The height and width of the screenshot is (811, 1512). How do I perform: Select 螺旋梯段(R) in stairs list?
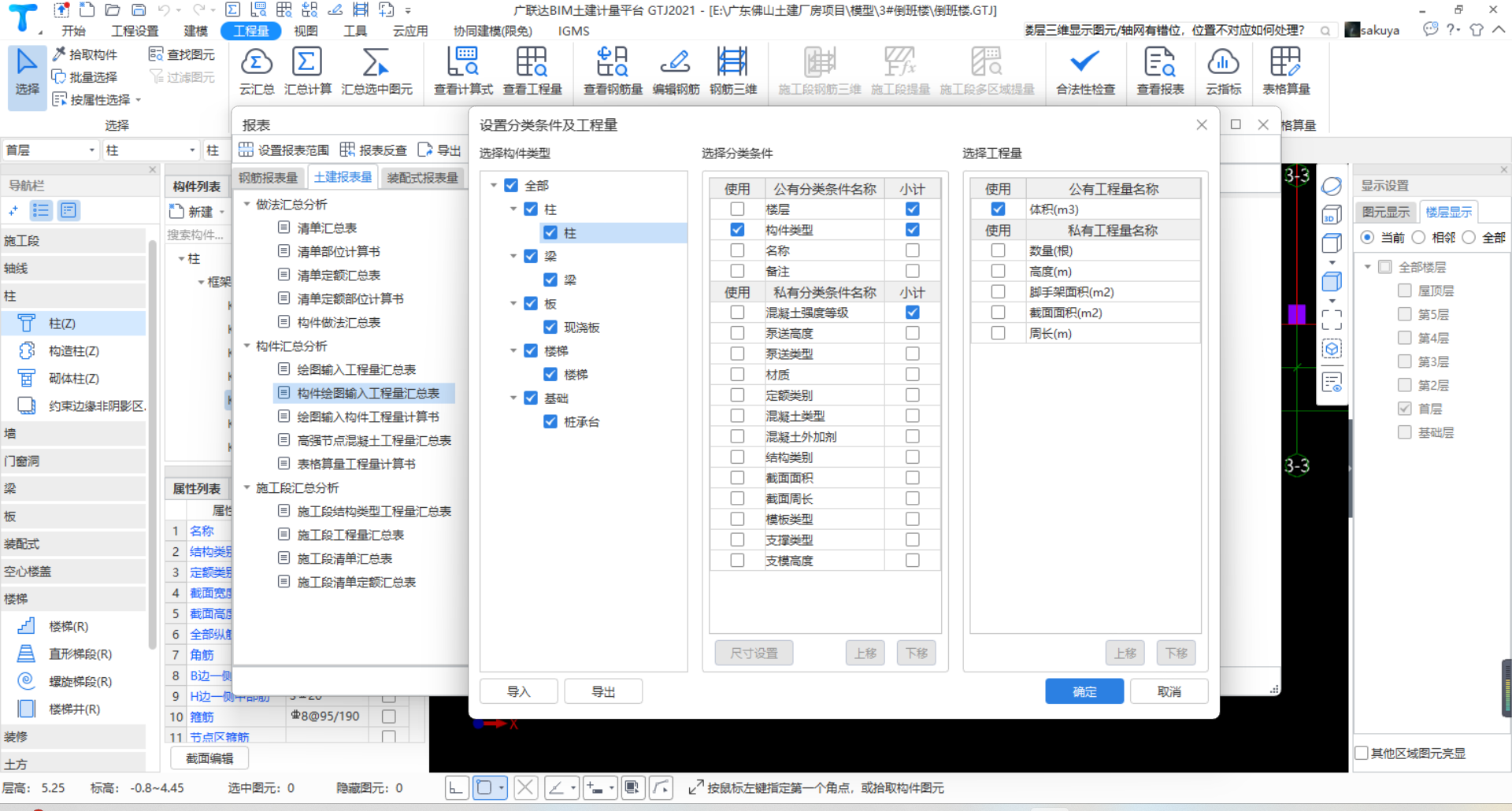(x=80, y=682)
